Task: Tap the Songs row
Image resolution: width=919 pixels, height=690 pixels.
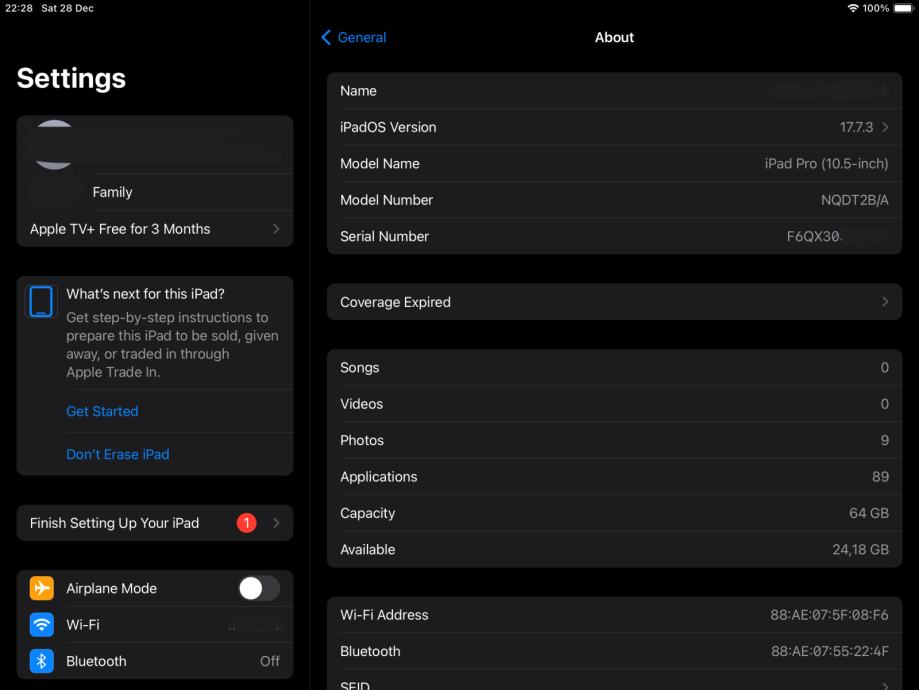Action: point(614,368)
